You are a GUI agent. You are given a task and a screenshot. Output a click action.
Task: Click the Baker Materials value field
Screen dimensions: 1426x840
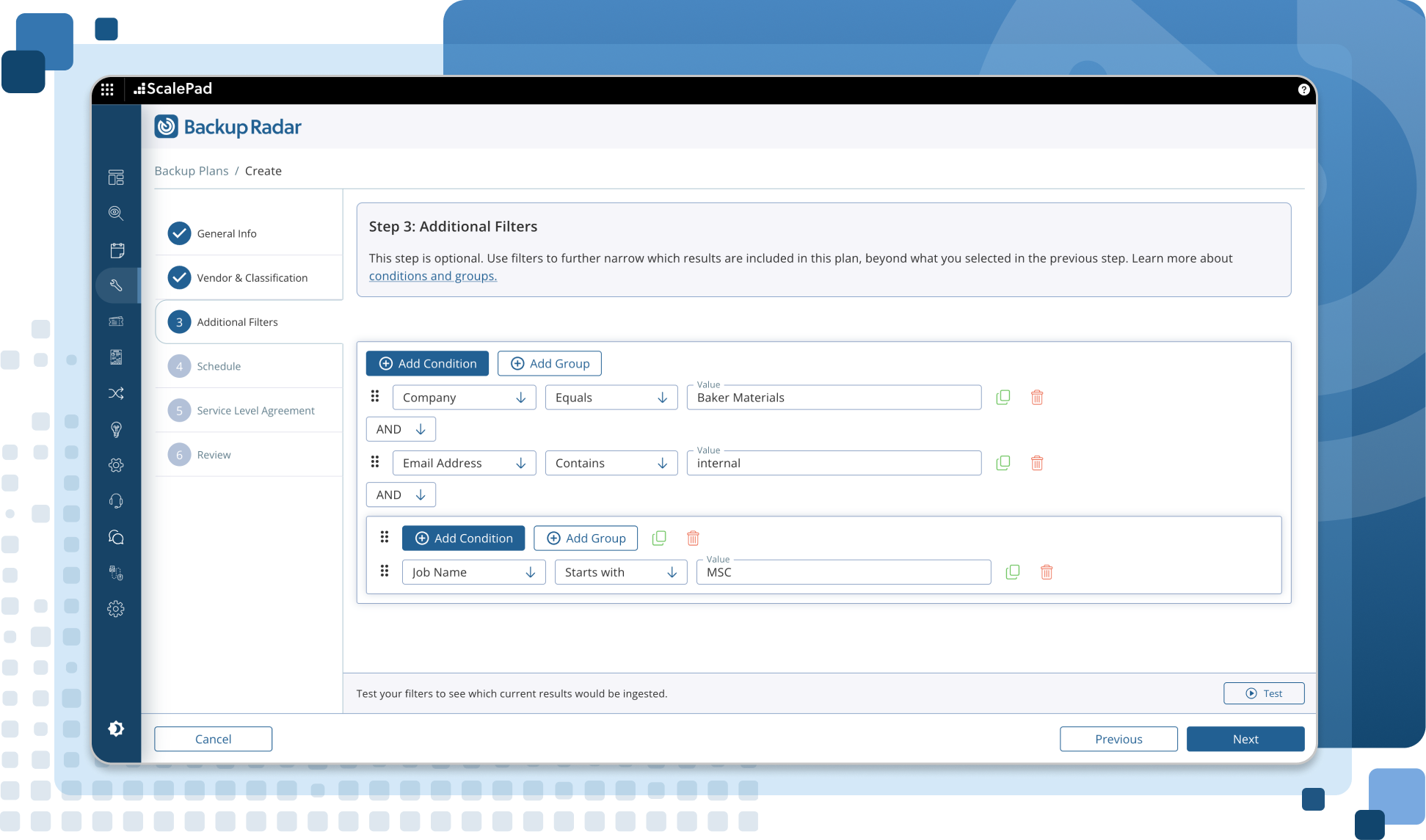[833, 398]
